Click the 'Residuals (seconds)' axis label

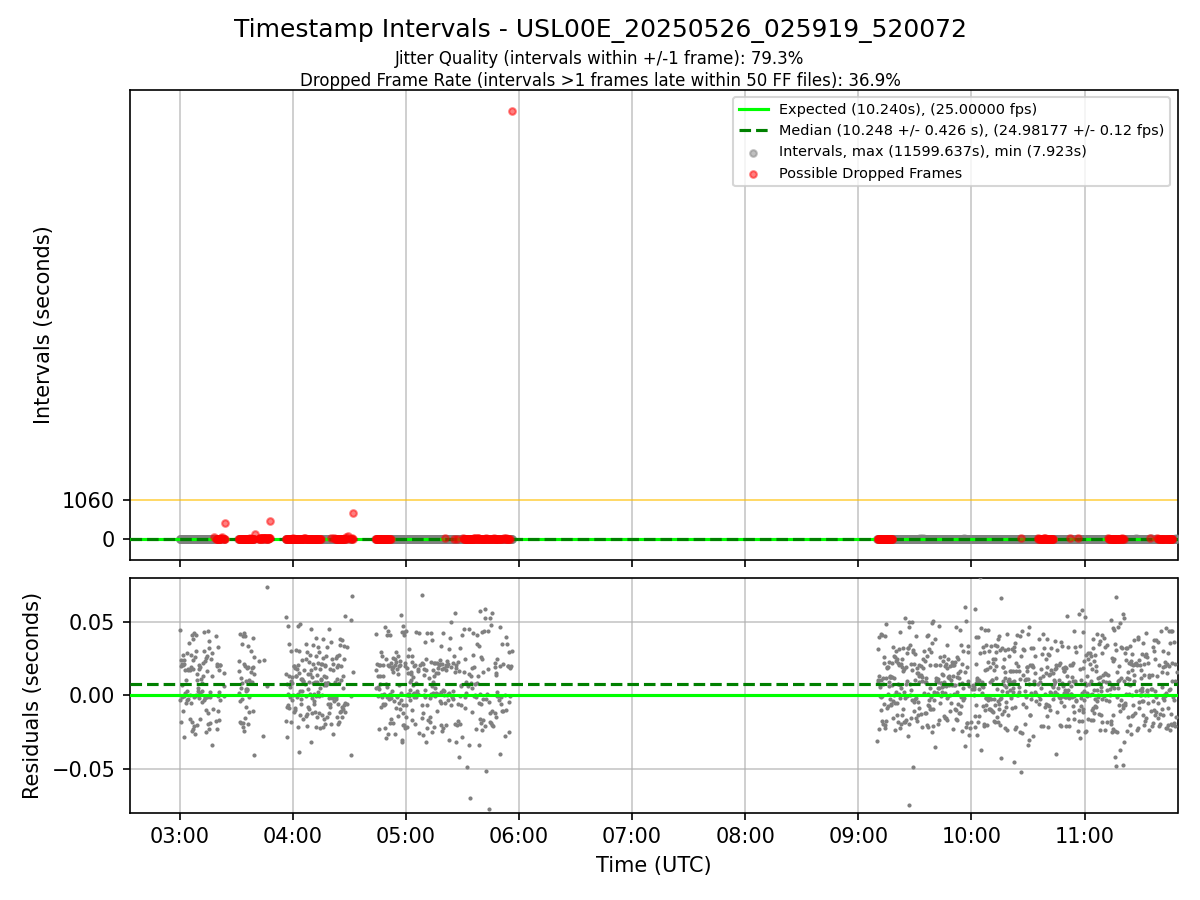point(31,696)
